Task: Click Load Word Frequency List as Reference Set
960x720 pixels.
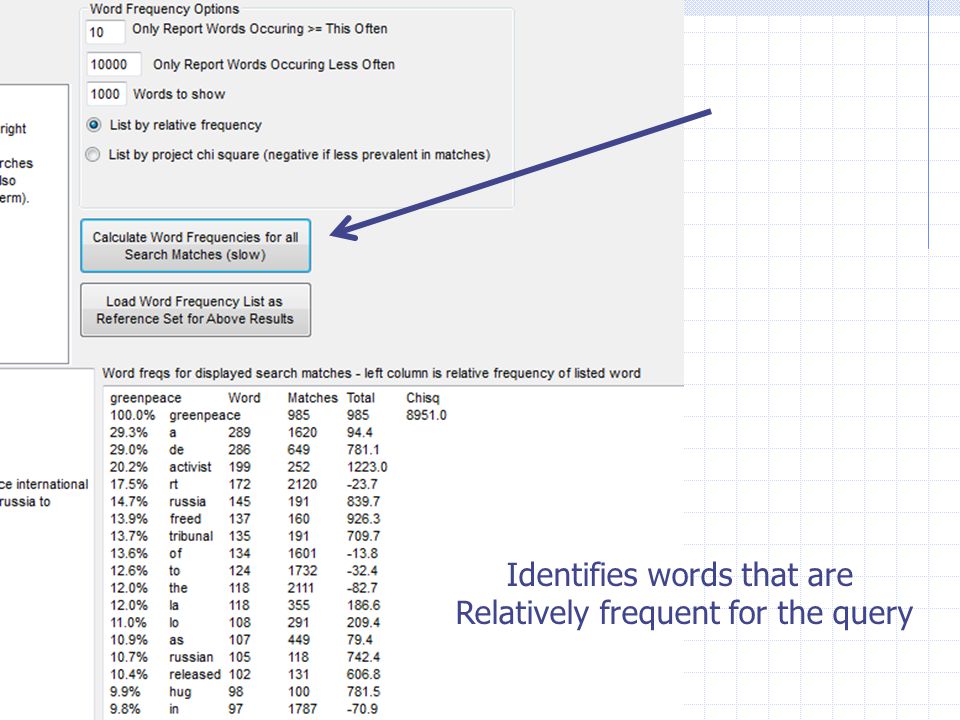Action: click(195, 310)
